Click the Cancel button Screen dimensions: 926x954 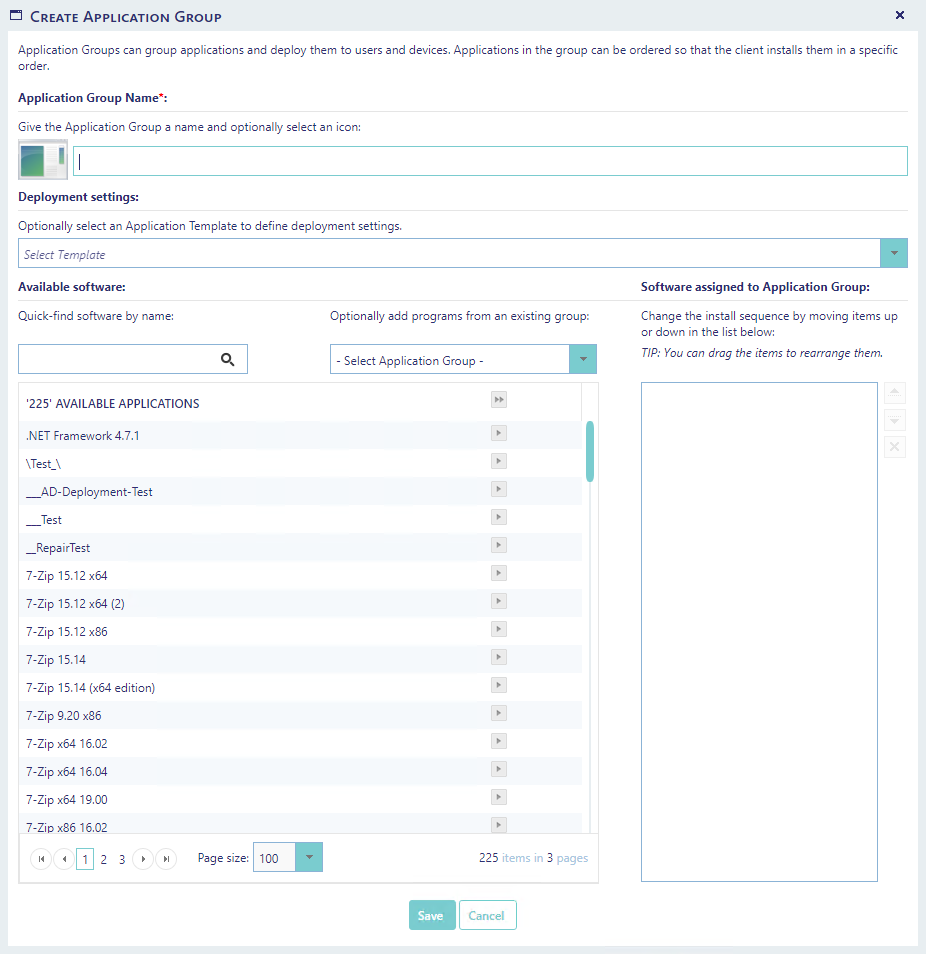pos(487,916)
